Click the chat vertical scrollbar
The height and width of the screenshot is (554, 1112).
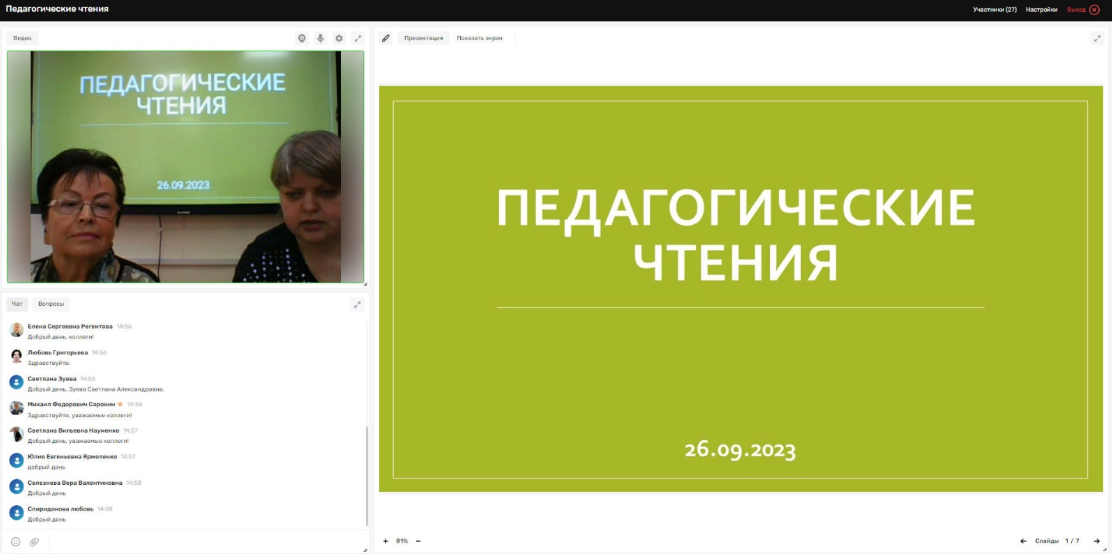click(367, 476)
